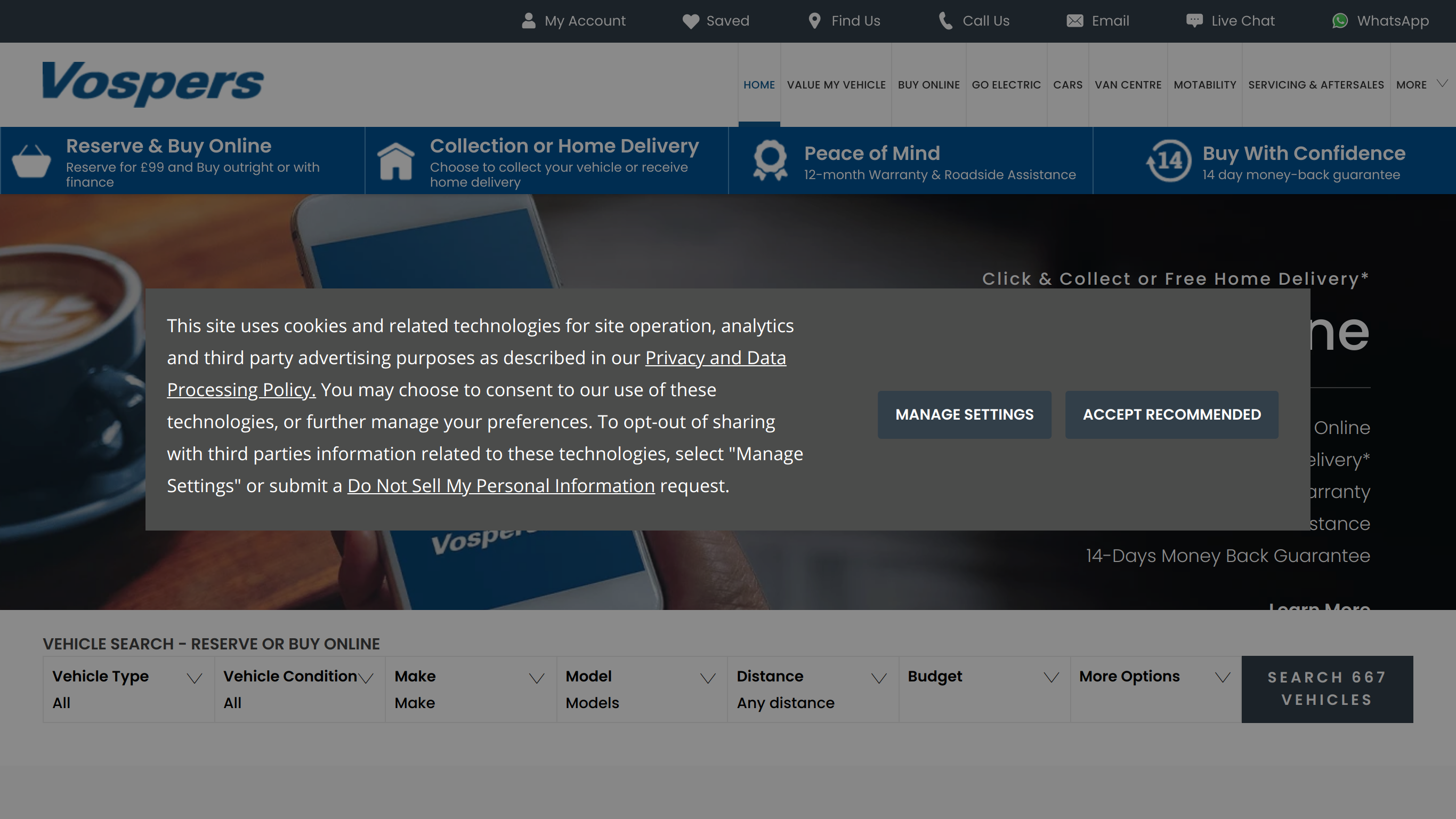Open Value My Vehicle menu item
1456x819 pixels.
tap(836, 85)
